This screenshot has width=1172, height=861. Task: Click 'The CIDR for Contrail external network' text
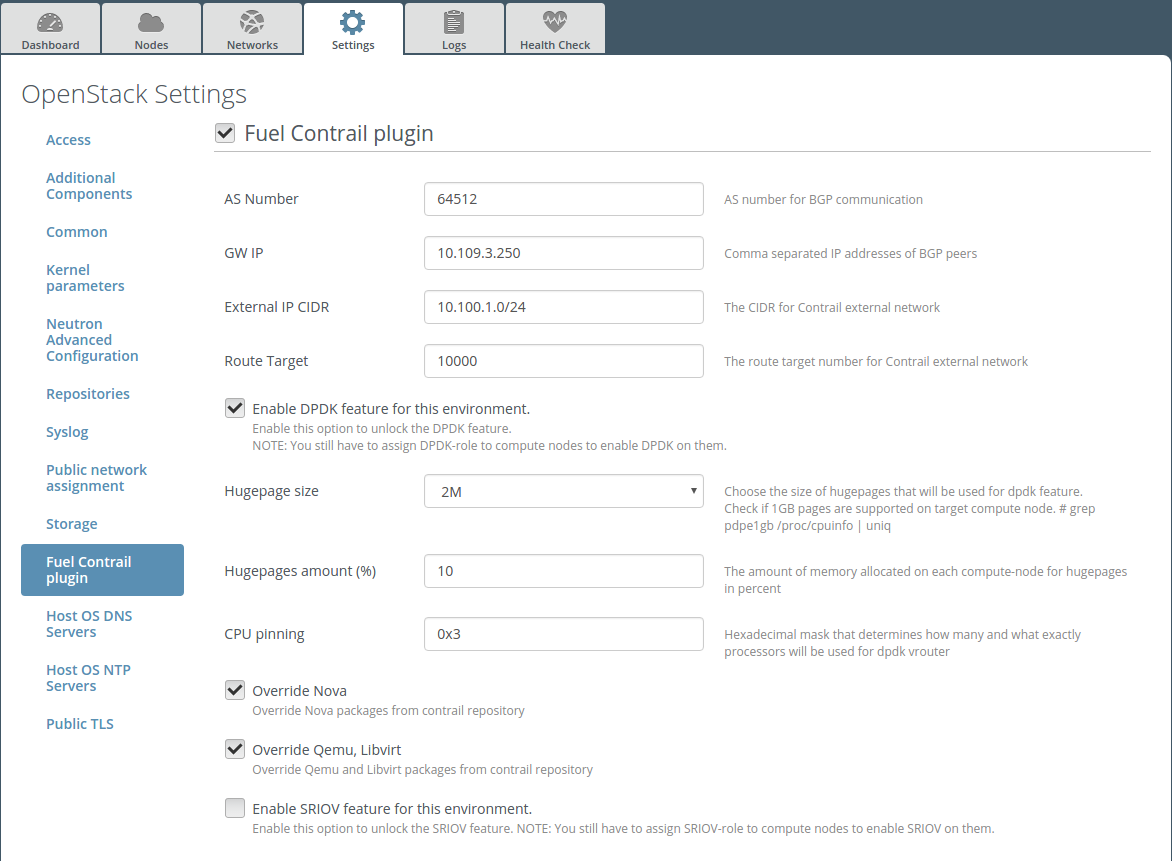tap(831, 307)
